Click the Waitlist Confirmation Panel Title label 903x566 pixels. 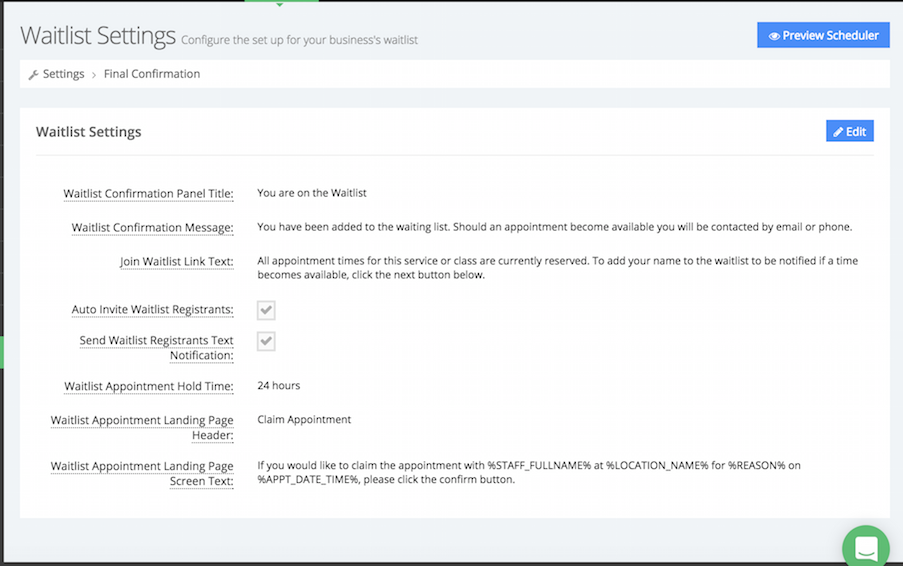click(148, 194)
